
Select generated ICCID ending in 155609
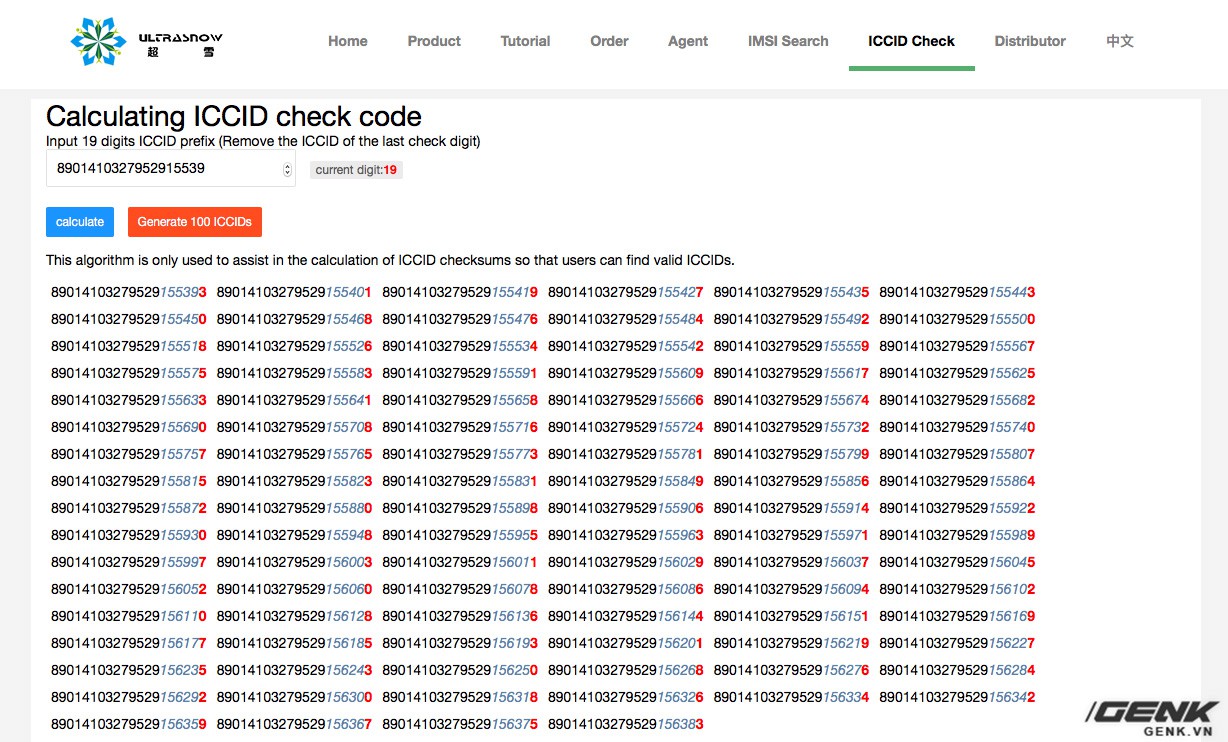(626, 374)
